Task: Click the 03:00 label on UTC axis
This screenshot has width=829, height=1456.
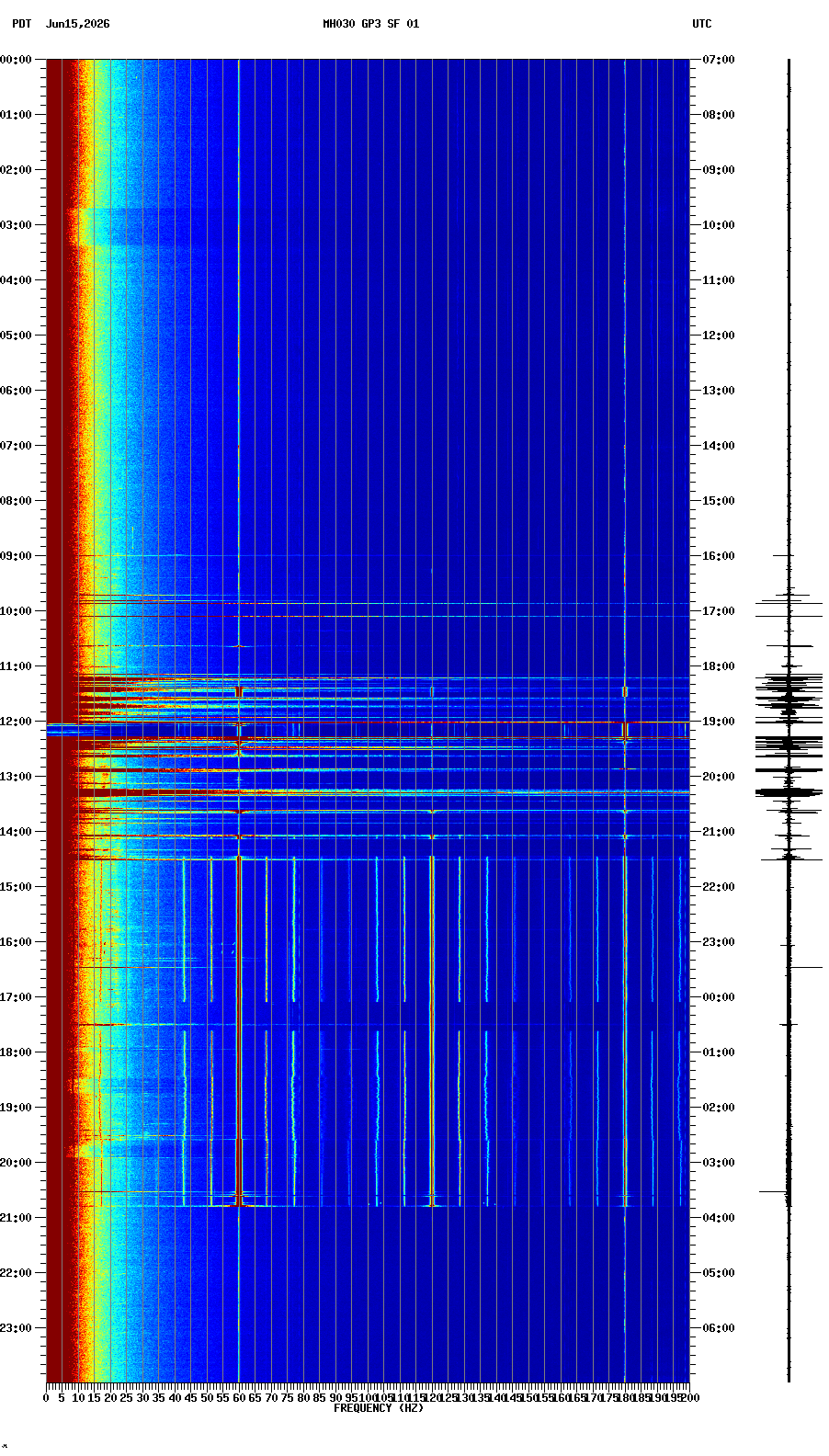Action: [x=719, y=1163]
